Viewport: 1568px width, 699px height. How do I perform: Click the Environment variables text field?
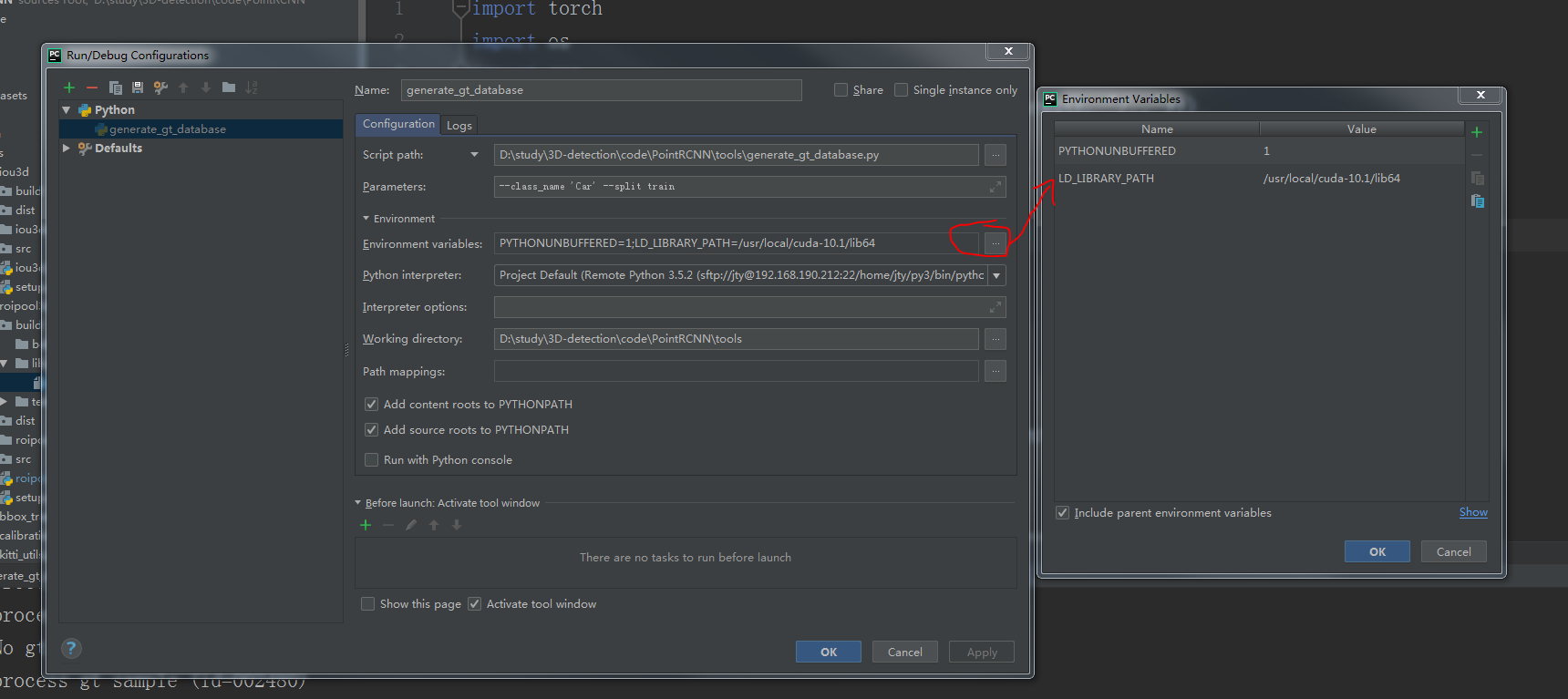tap(736, 243)
